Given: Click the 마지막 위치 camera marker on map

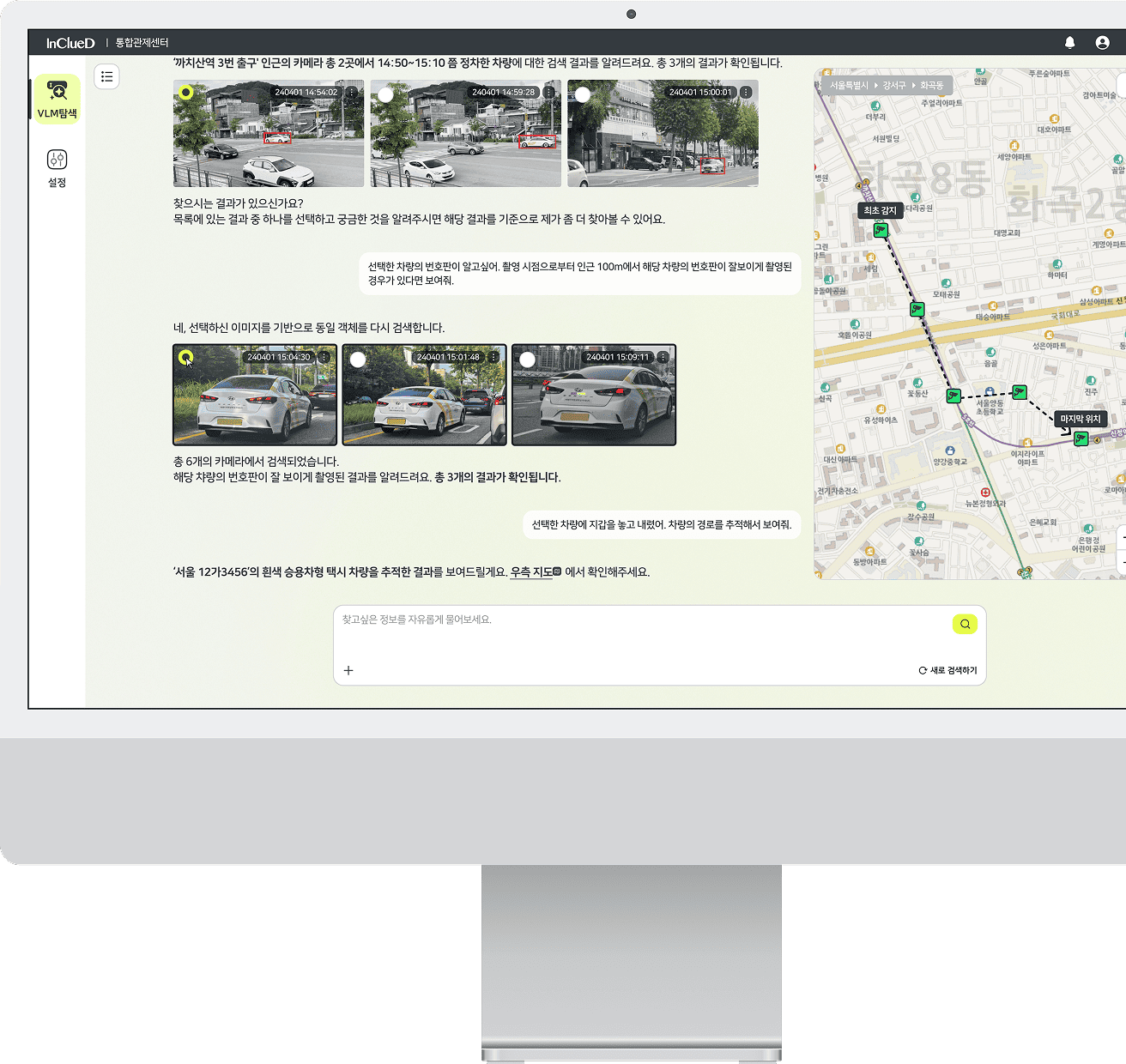Looking at the screenshot, I should (1081, 438).
